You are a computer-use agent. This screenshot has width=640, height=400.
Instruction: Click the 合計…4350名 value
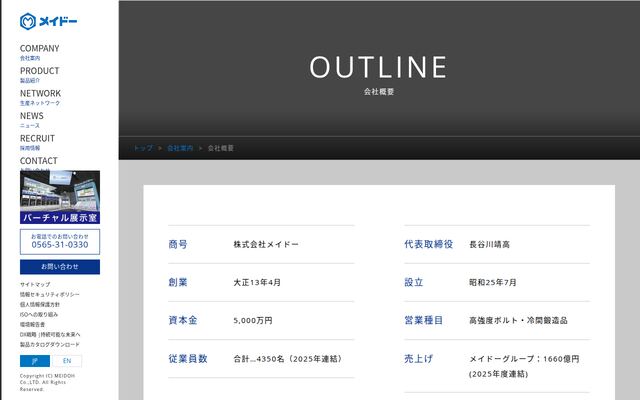[x=288, y=359]
